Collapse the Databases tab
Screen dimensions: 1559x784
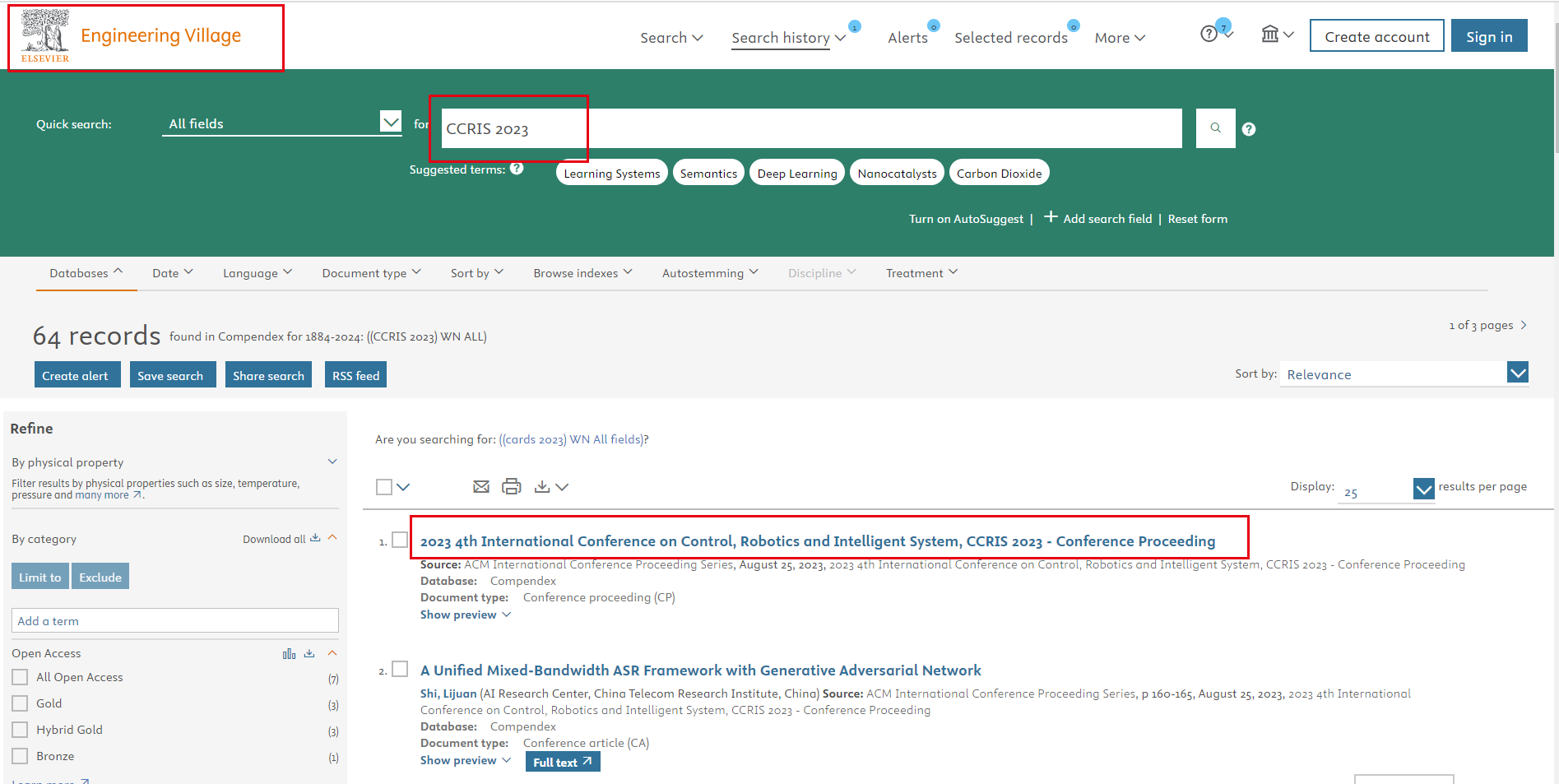[x=86, y=273]
